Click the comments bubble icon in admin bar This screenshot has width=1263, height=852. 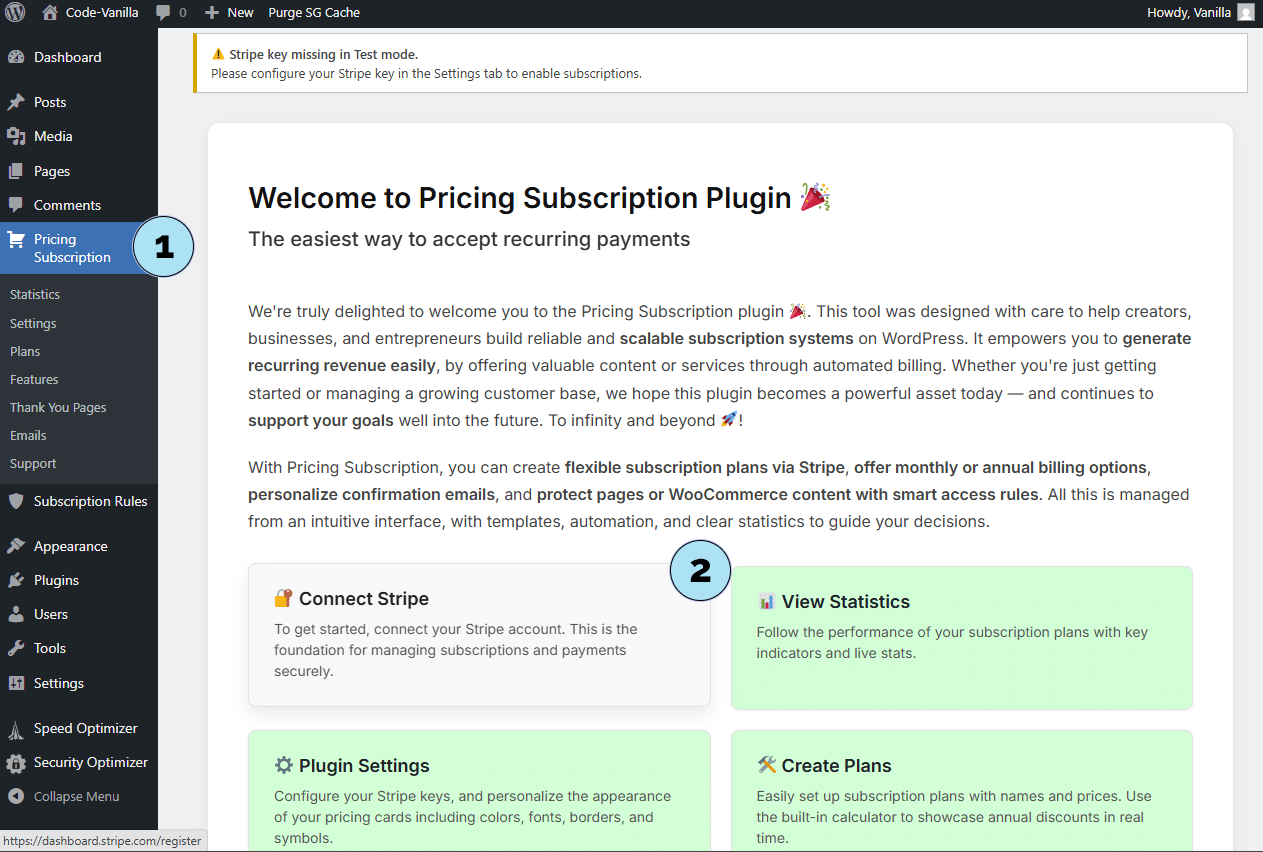(x=163, y=13)
